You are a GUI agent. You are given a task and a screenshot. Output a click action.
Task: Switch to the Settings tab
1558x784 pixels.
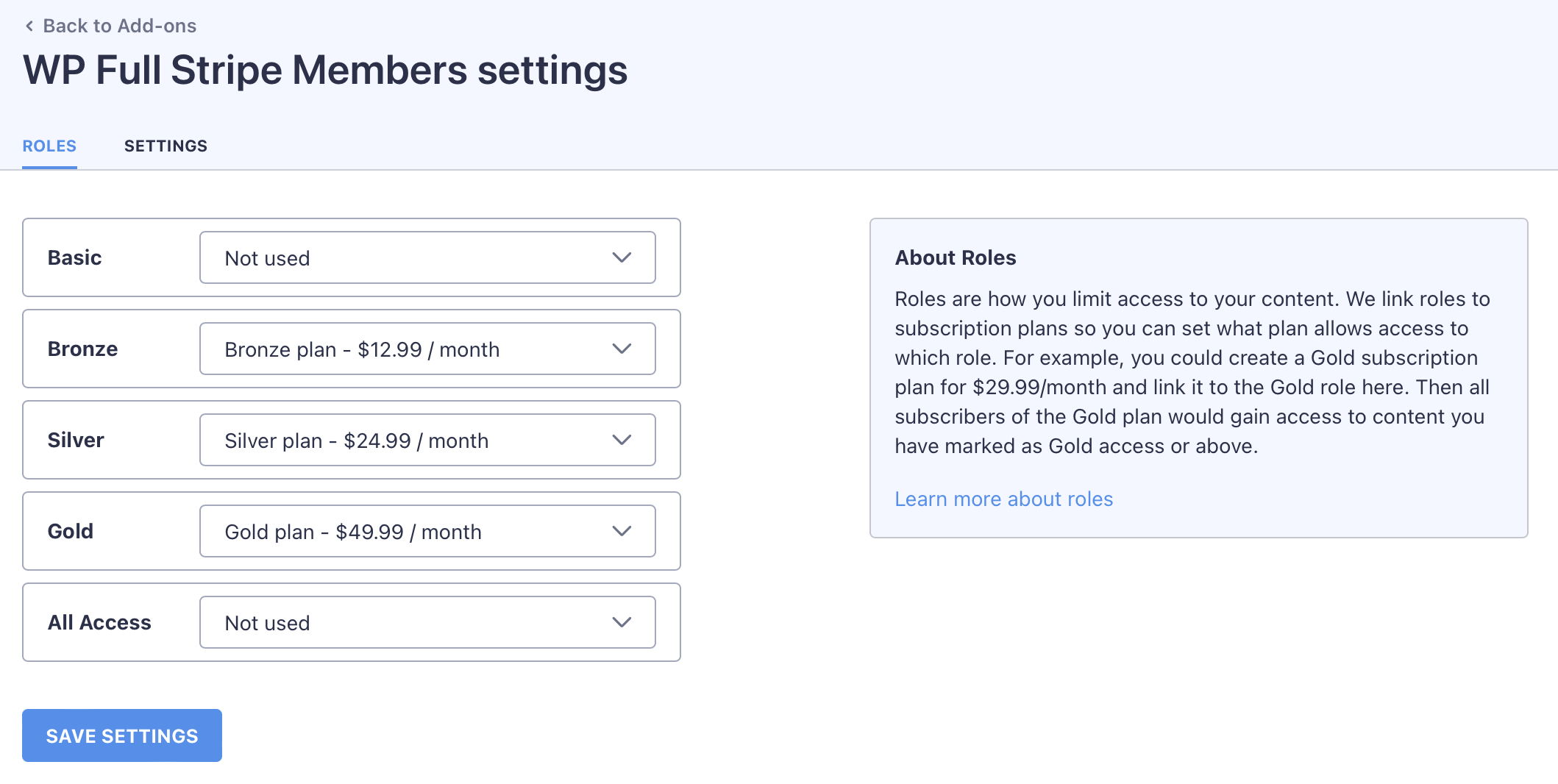pos(166,146)
